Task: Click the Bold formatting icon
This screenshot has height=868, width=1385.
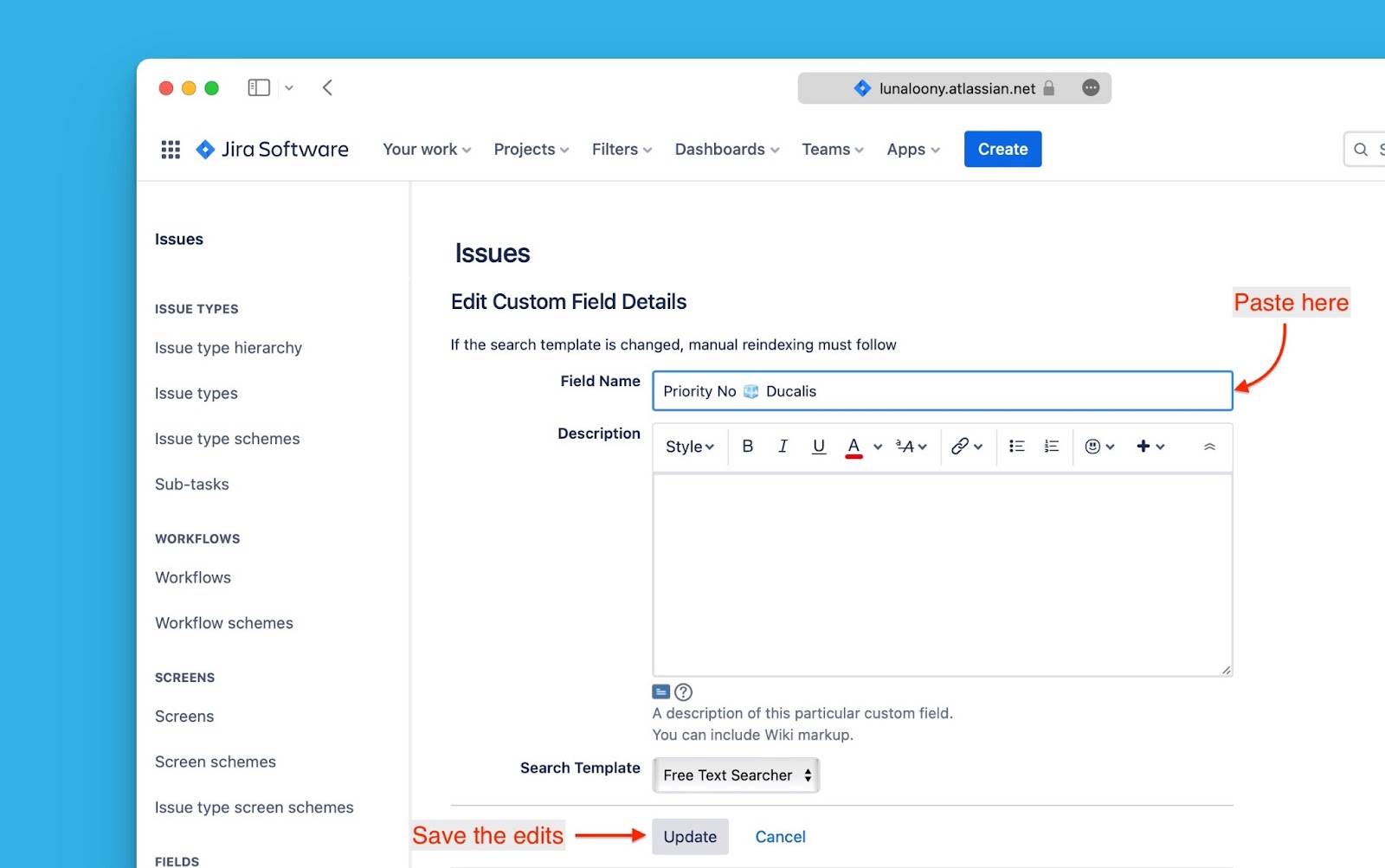Action: pos(748,447)
